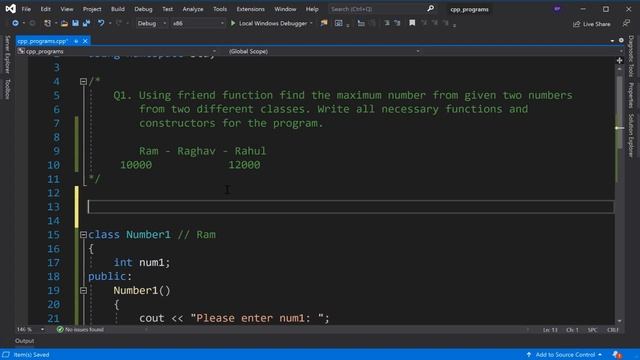Click the Find in Files icon after debugger

324,24
